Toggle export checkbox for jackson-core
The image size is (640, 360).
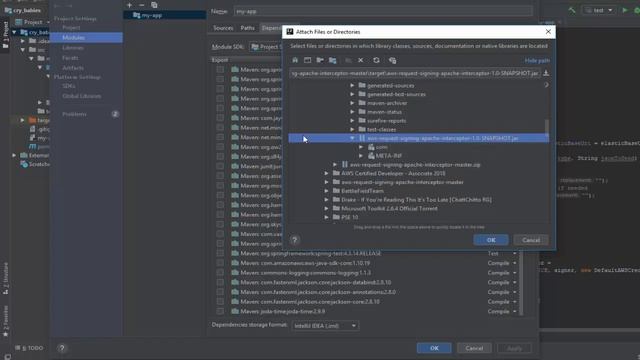coord(220,302)
